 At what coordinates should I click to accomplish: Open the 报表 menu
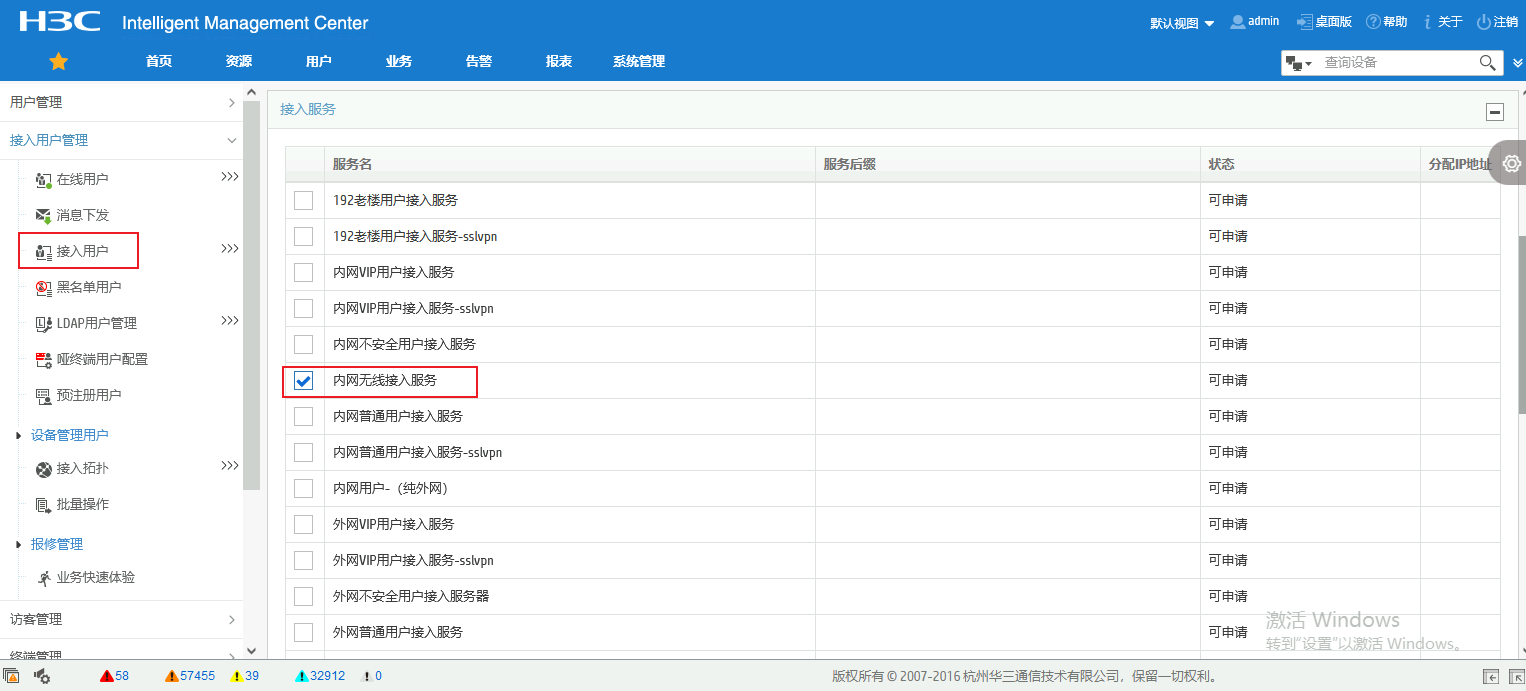tap(559, 62)
